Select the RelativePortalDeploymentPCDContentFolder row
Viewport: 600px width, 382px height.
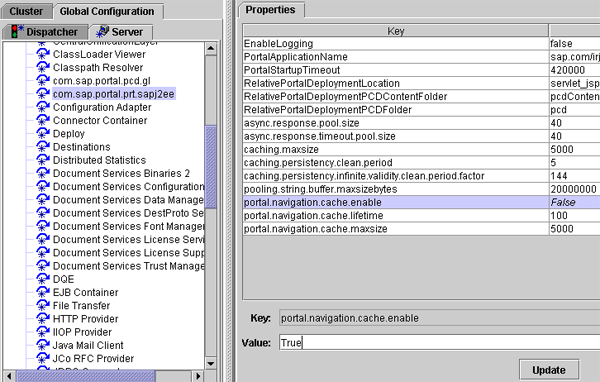(421, 96)
